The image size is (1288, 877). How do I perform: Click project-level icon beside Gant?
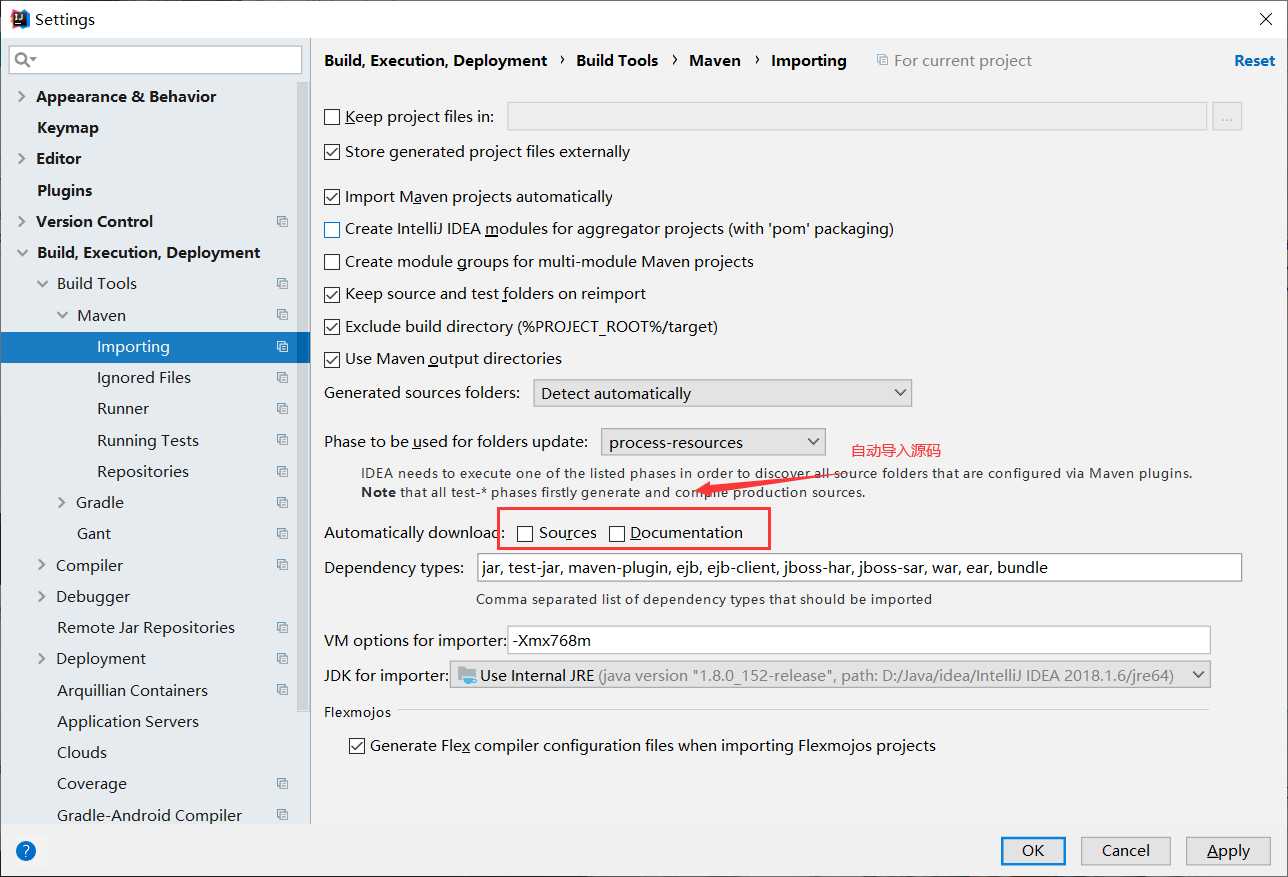click(282, 533)
